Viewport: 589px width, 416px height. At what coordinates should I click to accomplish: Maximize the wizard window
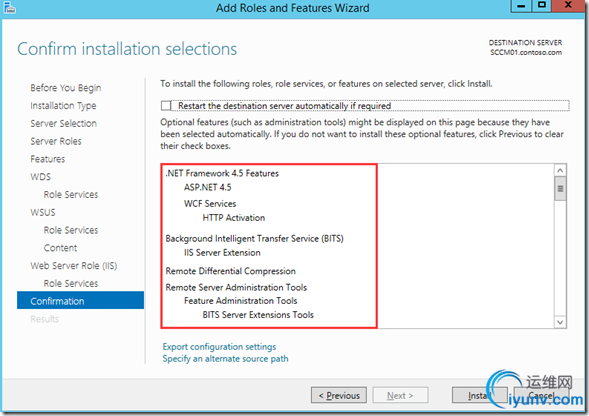click(x=542, y=5)
